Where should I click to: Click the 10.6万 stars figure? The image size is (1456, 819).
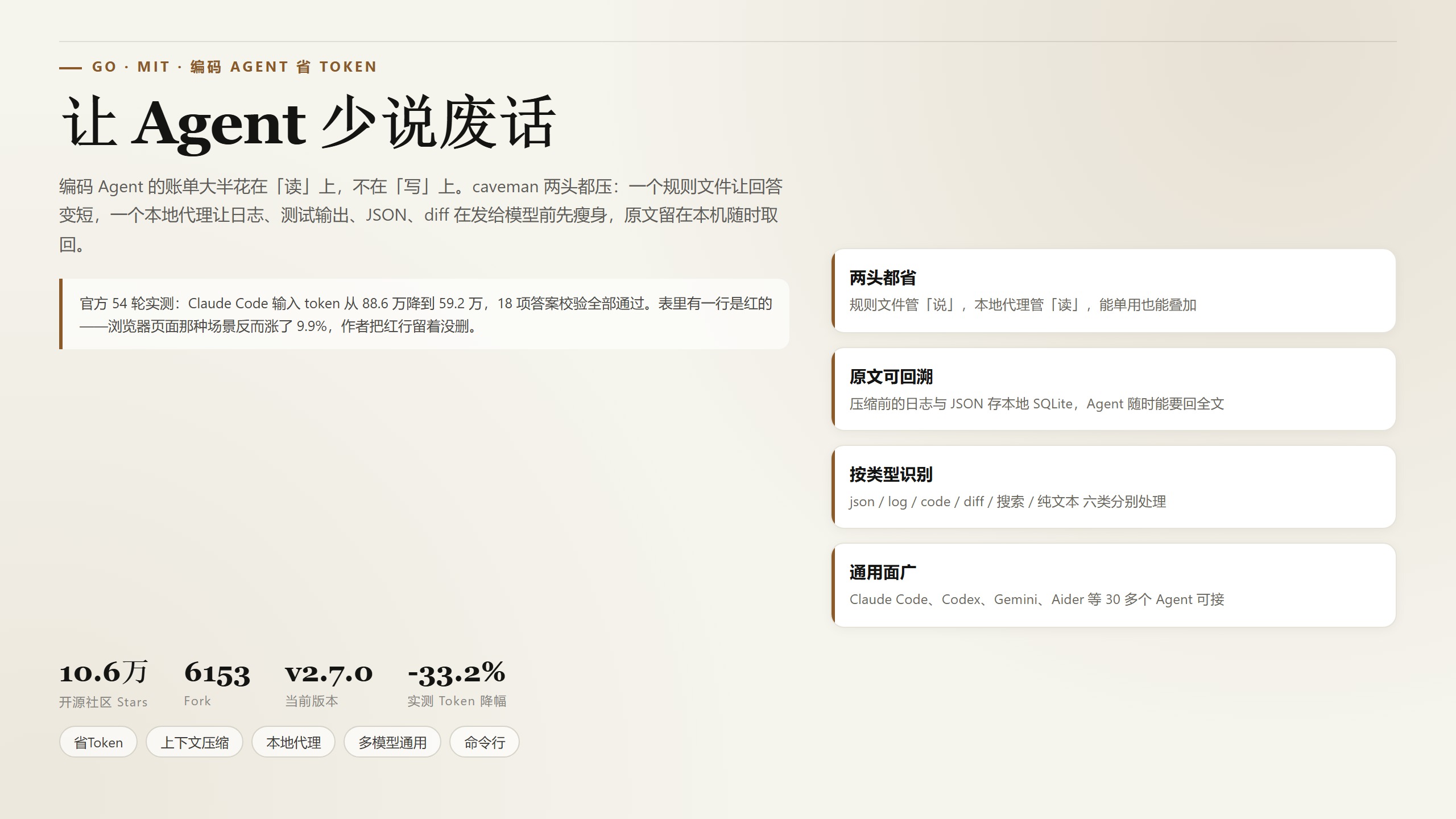pos(104,672)
